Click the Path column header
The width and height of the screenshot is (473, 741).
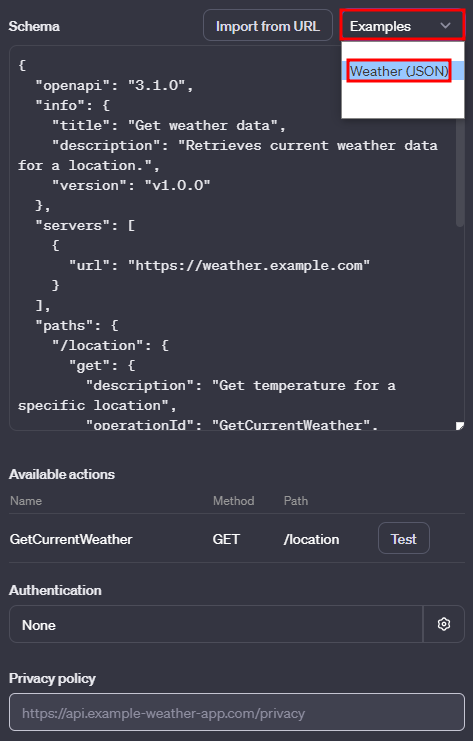point(296,501)
